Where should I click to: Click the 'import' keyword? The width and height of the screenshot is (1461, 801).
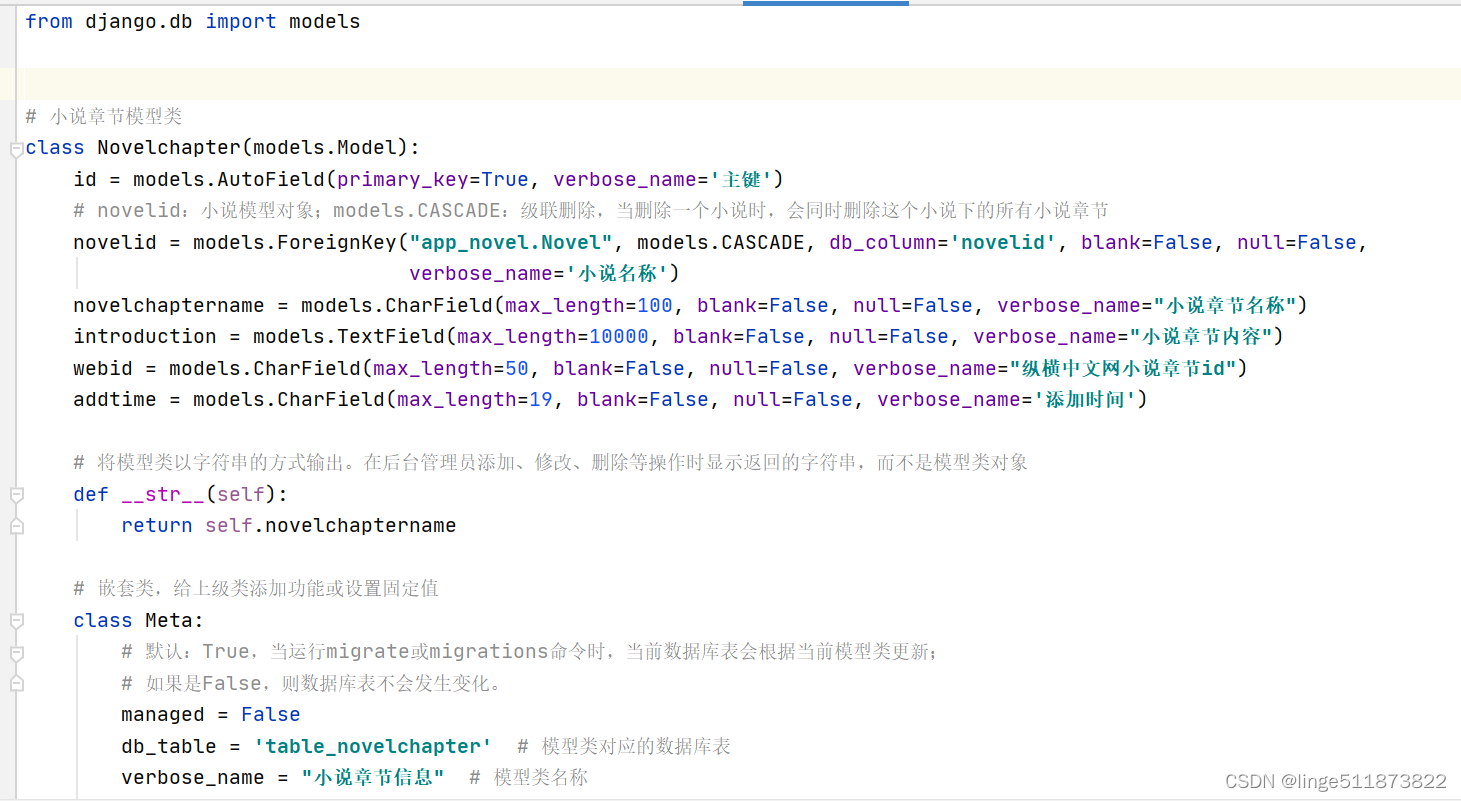pyautogui.click(x=241, y=21)
